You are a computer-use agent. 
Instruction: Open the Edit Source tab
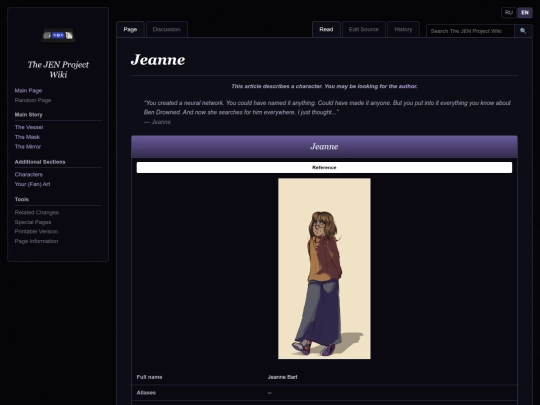[x=364, y=29]
